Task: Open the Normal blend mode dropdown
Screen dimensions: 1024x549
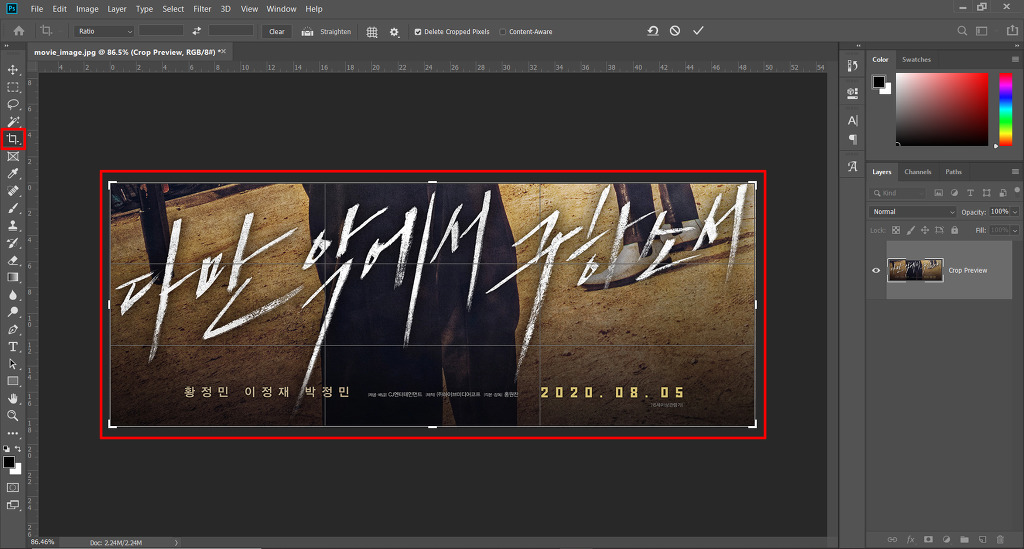Action: pos(912,212)
